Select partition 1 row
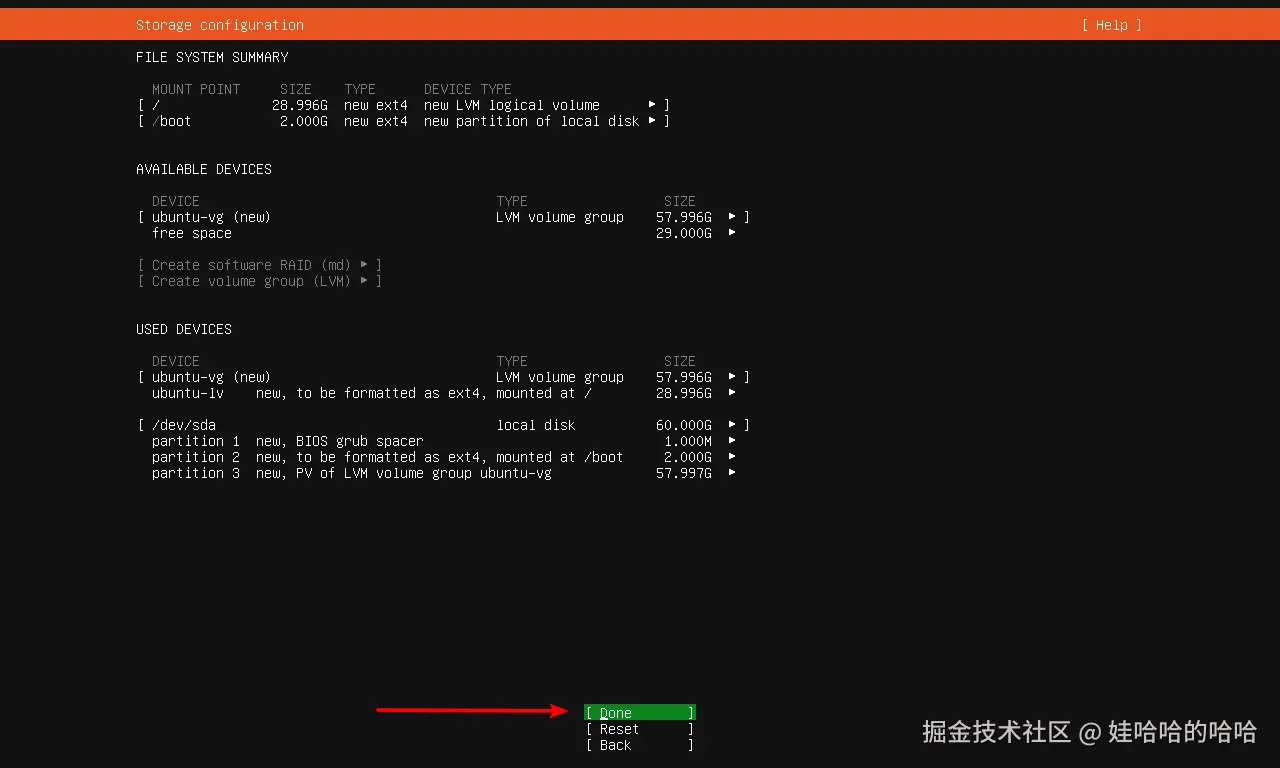 (444, 441)
